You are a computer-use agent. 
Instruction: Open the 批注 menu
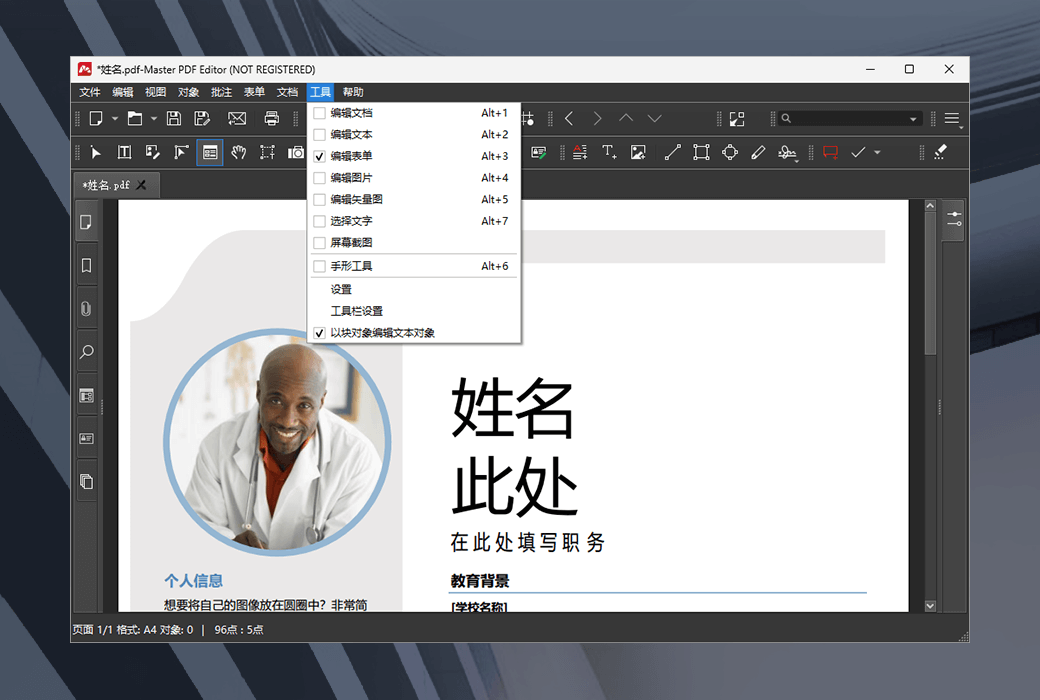pos(221,91)
